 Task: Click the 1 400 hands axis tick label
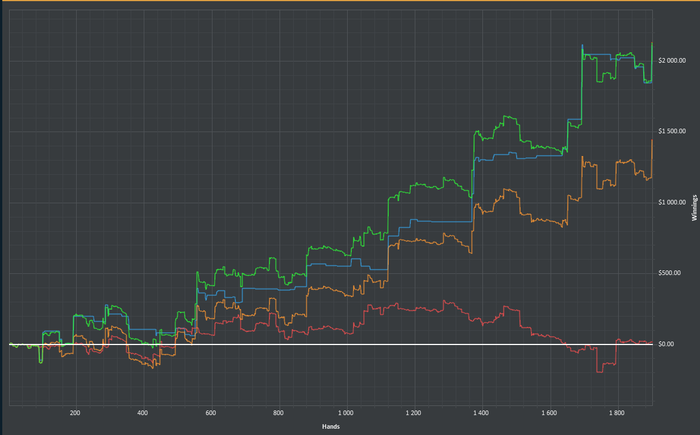click(481, 413)
